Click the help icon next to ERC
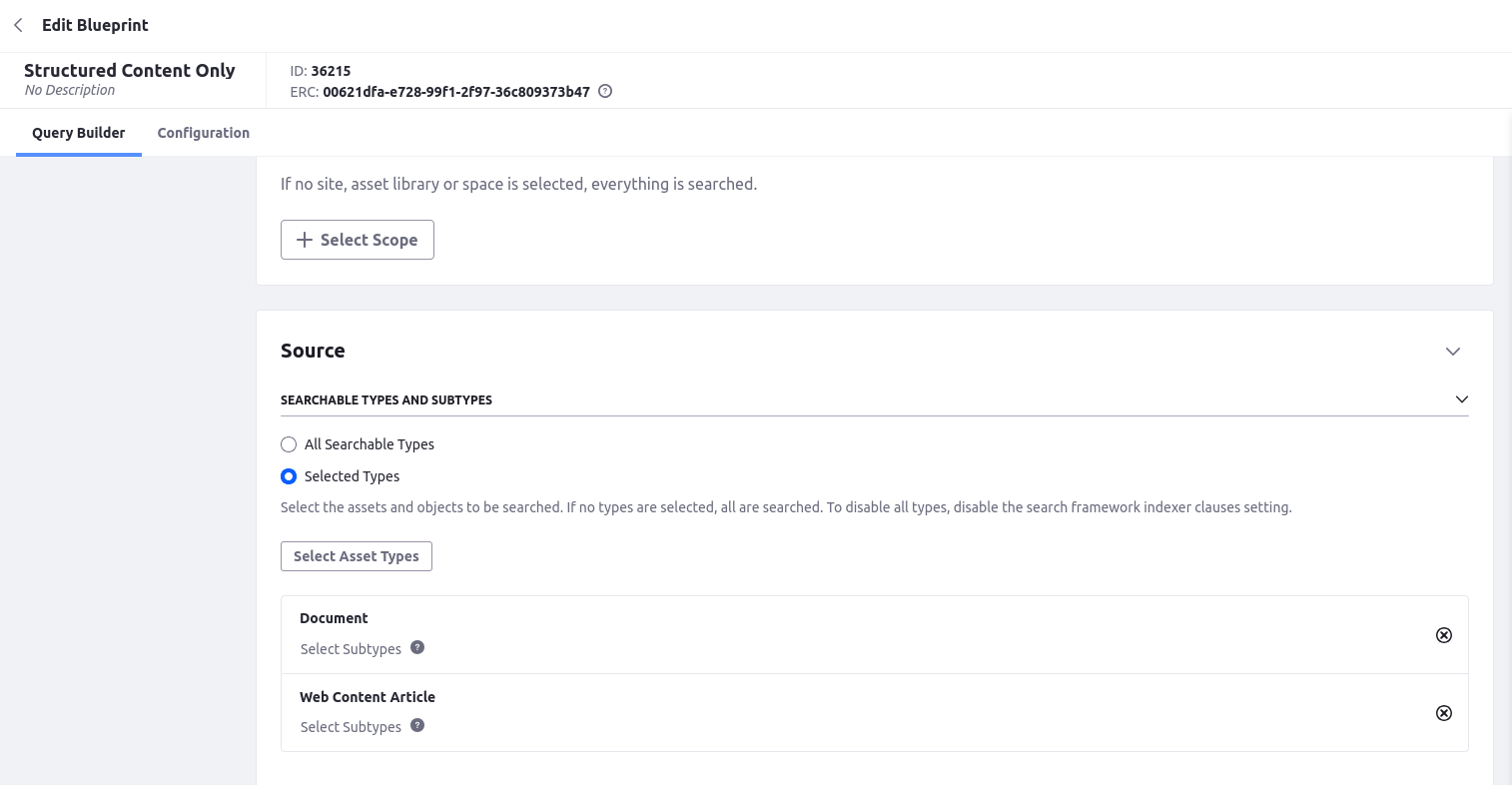Image resolution: width=1512 pixels, height=785 pixels. (x=605, y=92)
